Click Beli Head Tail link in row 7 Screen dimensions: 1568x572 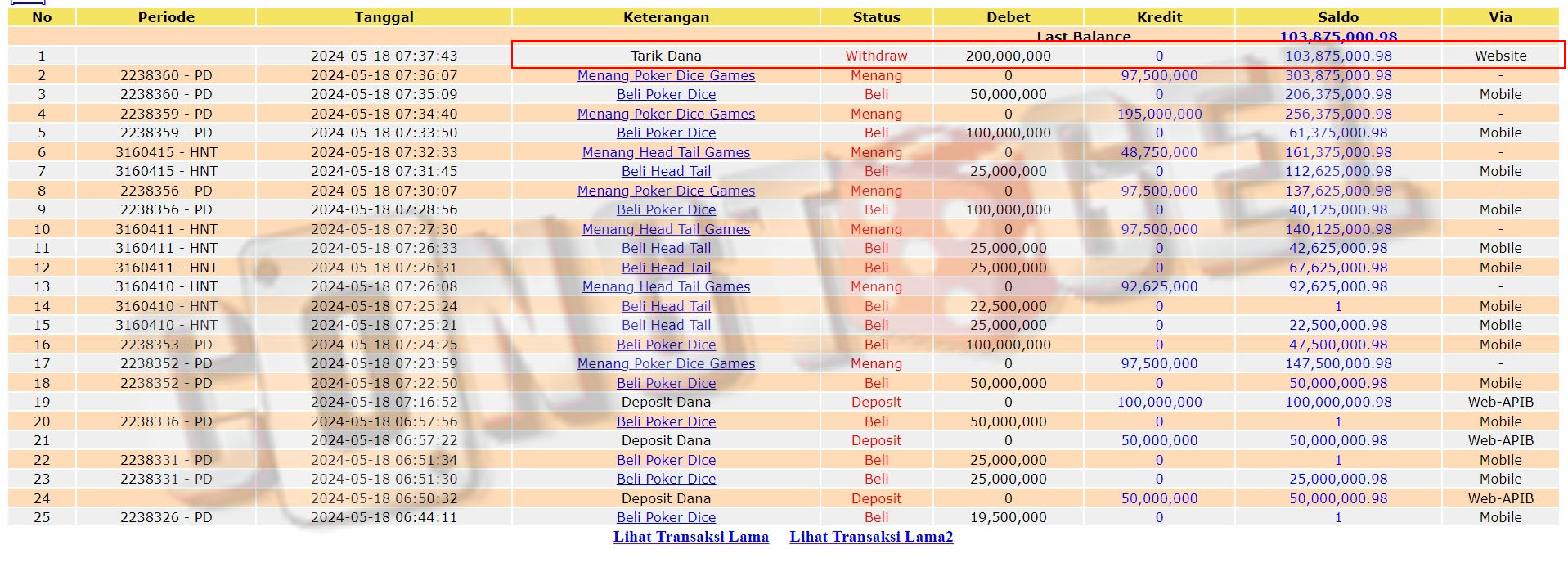pyautogui.click(x=666, y=171)
